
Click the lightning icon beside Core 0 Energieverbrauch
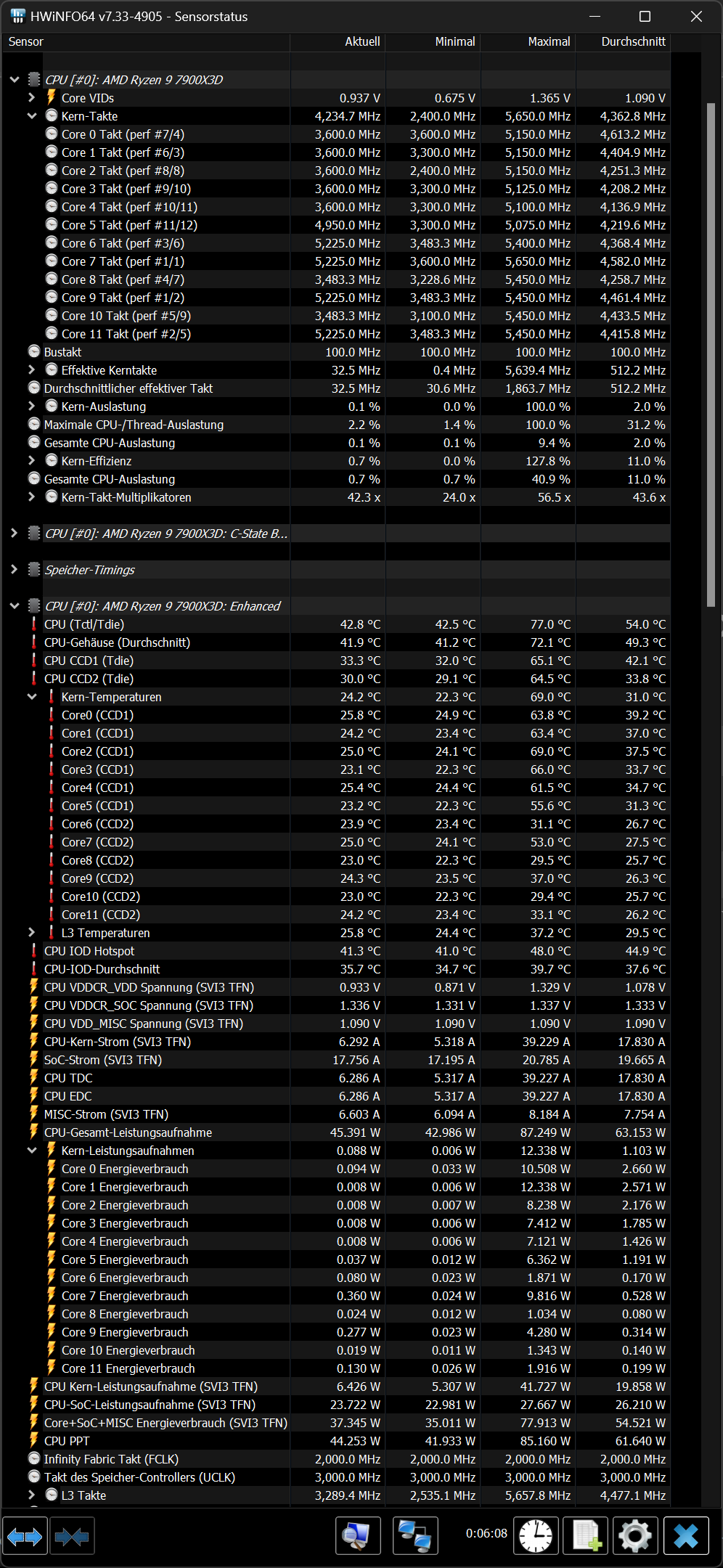(52, 1168)
